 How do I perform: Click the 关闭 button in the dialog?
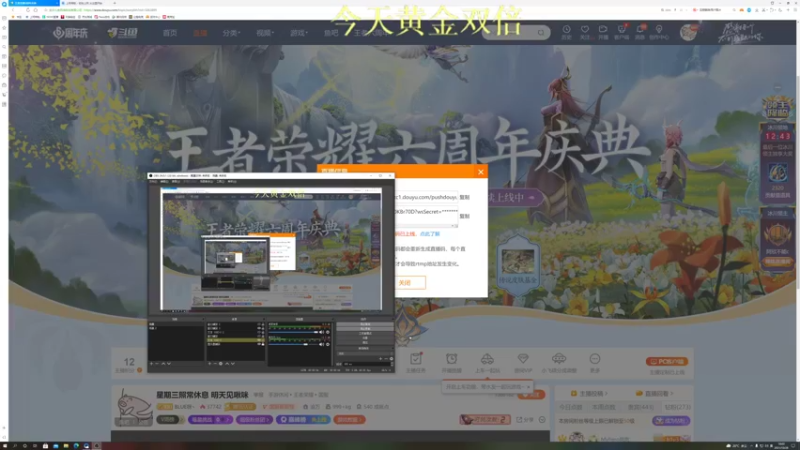pos(410,283)
